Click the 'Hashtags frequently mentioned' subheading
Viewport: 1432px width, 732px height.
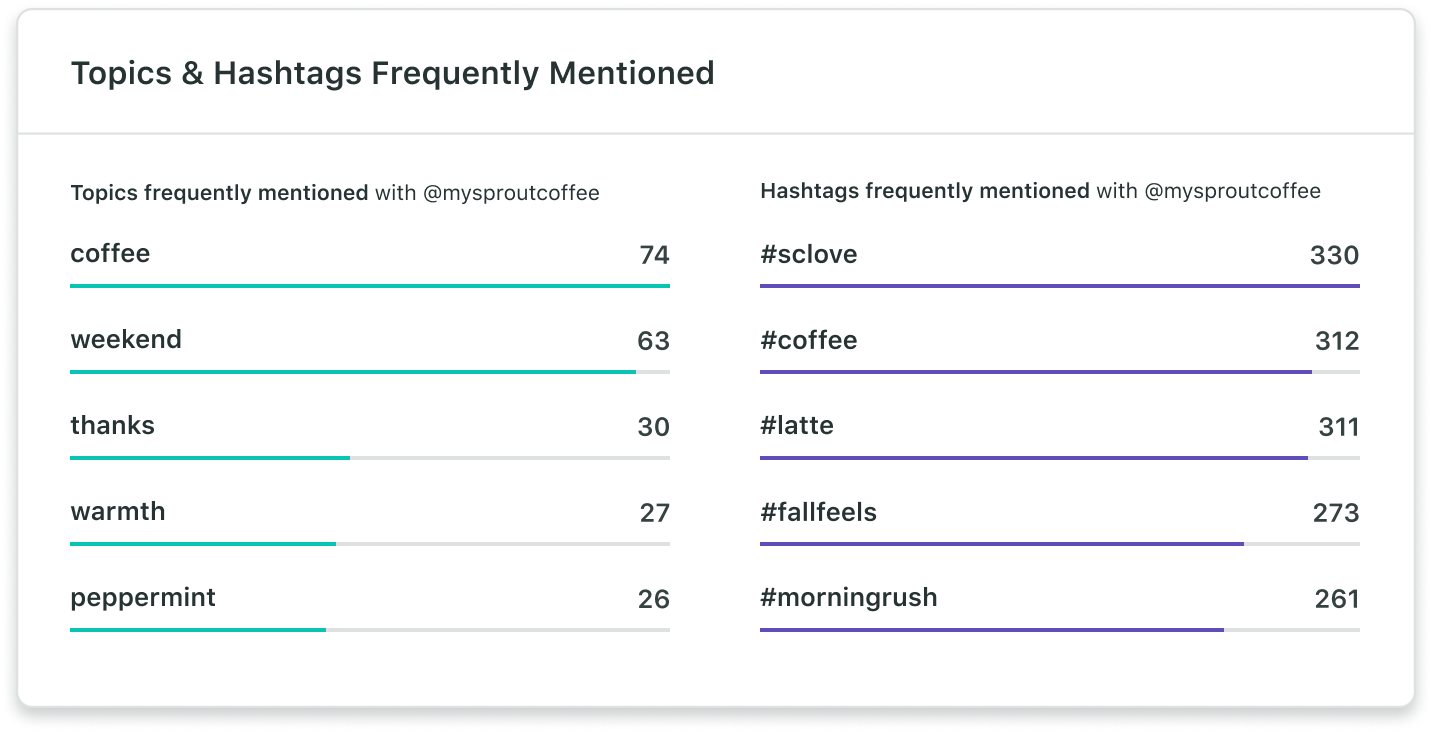(x=924, y=191)
